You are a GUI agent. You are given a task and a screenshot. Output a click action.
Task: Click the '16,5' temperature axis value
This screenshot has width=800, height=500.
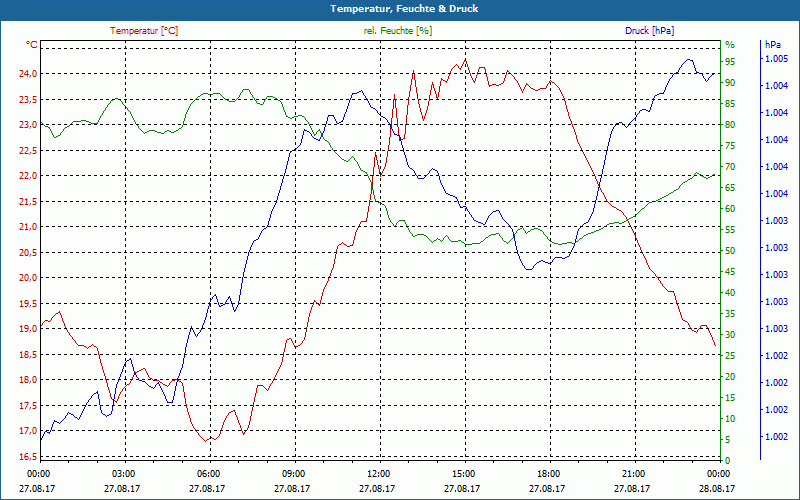tap(28, 456)
